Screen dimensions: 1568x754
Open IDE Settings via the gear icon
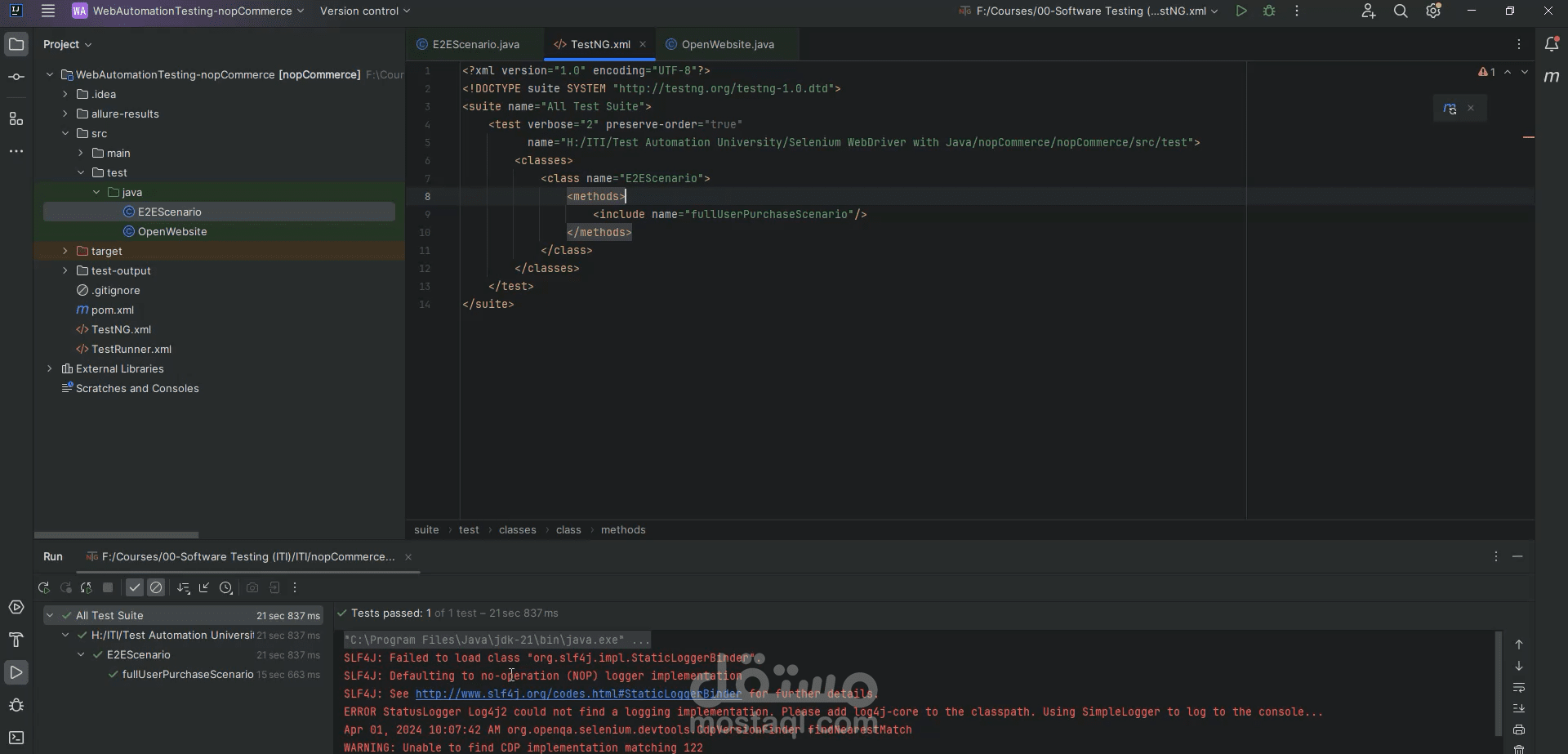(1434, 11)
